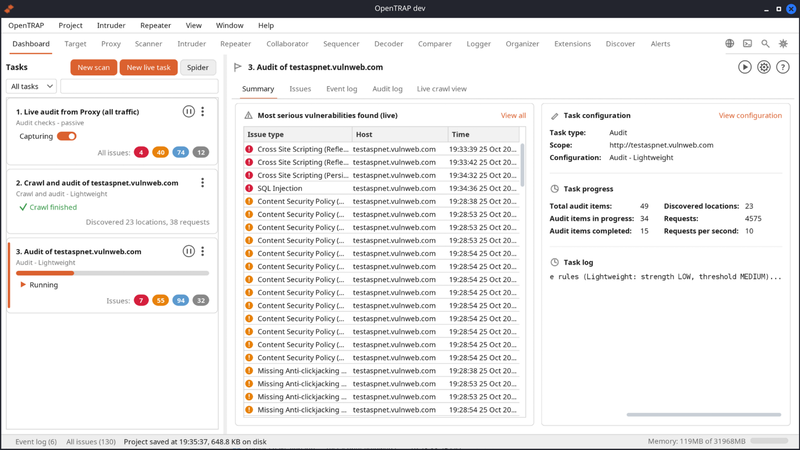Open task settings gear beside the audit title

764,67
